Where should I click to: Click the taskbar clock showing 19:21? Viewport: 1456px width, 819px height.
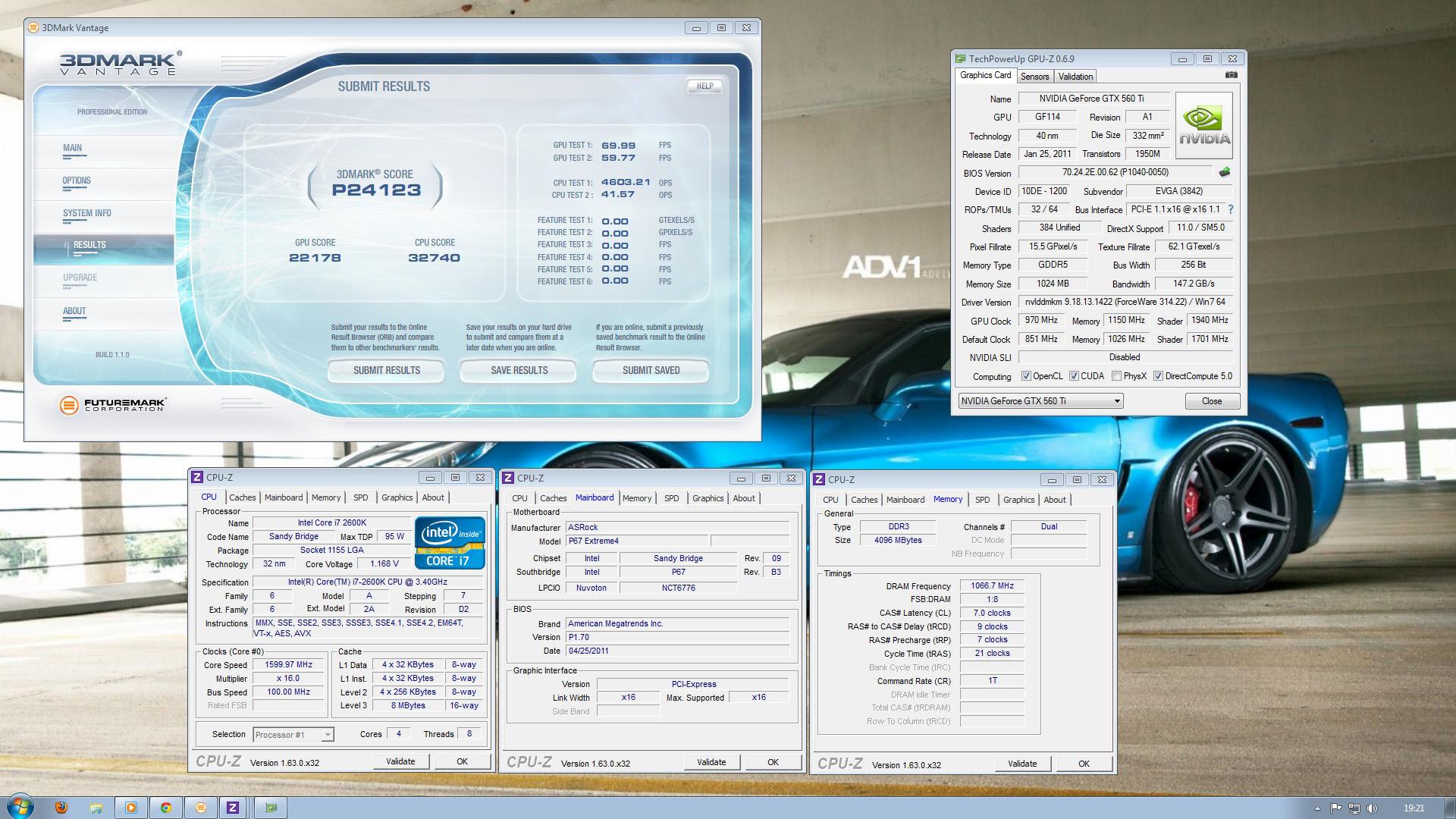coord(1414,808)
